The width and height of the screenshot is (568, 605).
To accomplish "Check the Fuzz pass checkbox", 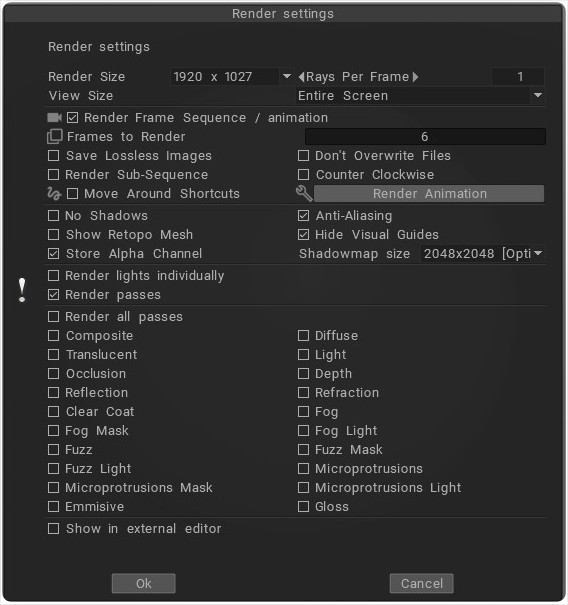I will (54, 449).
